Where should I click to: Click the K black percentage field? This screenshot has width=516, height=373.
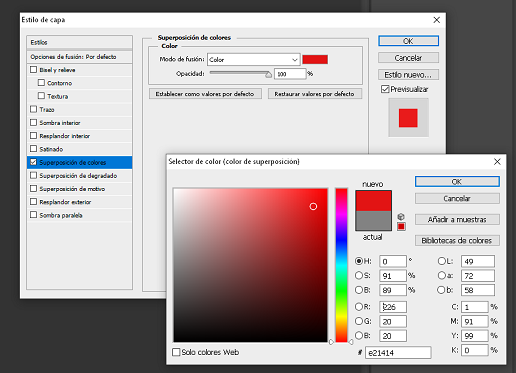[x=475, y=350]
